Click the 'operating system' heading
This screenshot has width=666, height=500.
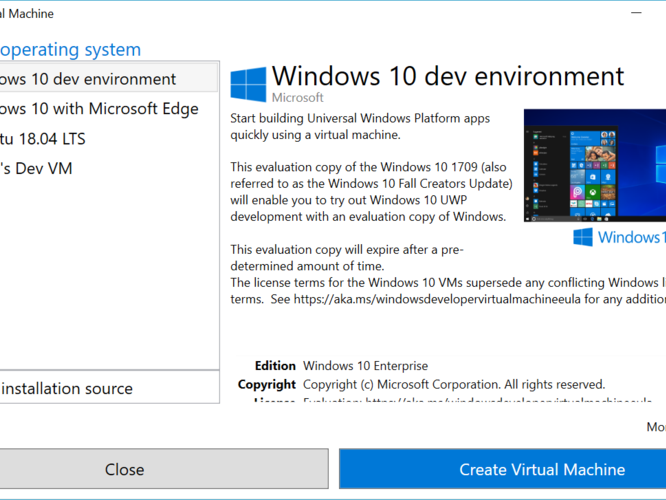point(70,50)
